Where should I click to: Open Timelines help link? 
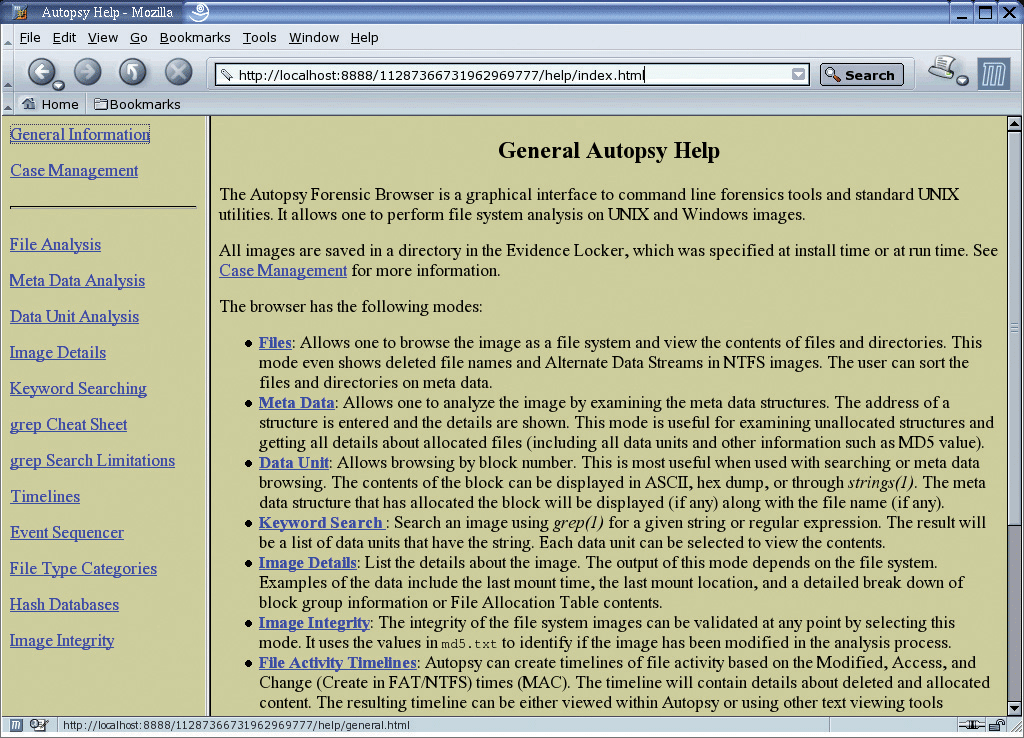tap(45, 496)
